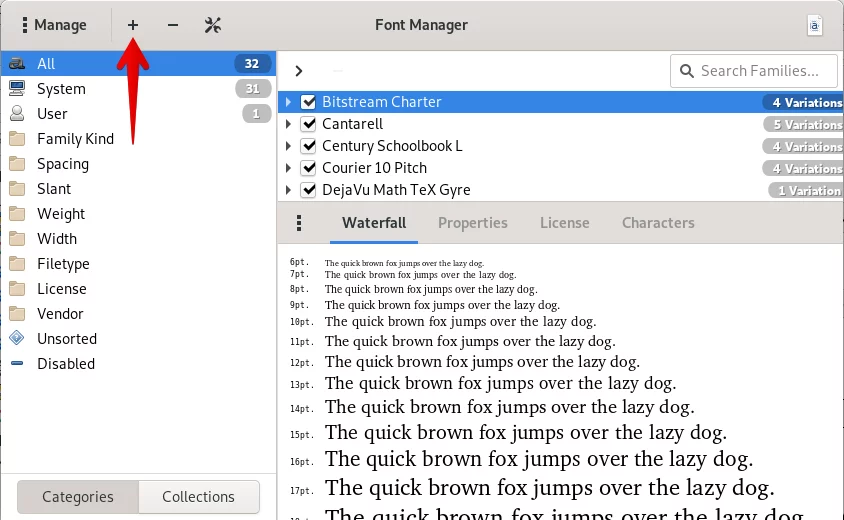The height and width of the screenshot is (520, 844).
Task: Select the Courier 10 Pitch font name
Action: [375, 168]
